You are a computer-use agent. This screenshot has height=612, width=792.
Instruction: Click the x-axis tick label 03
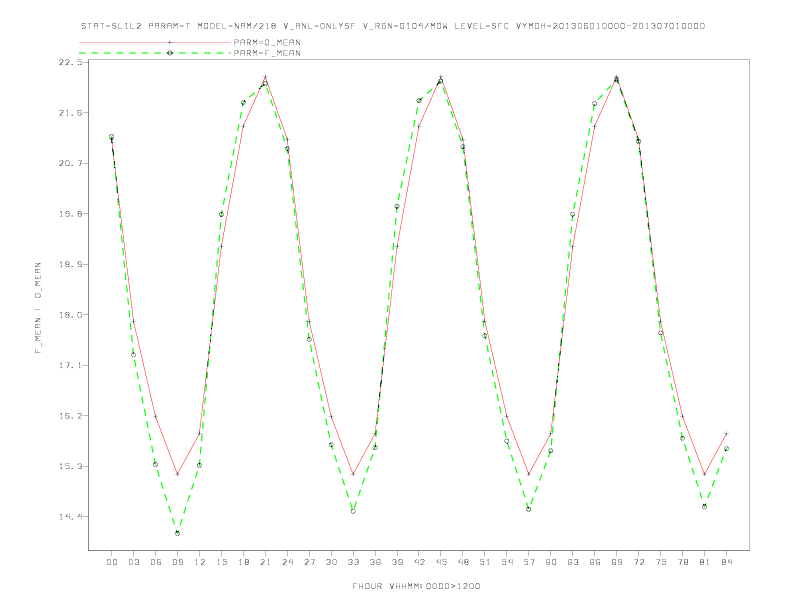[133, 562]
